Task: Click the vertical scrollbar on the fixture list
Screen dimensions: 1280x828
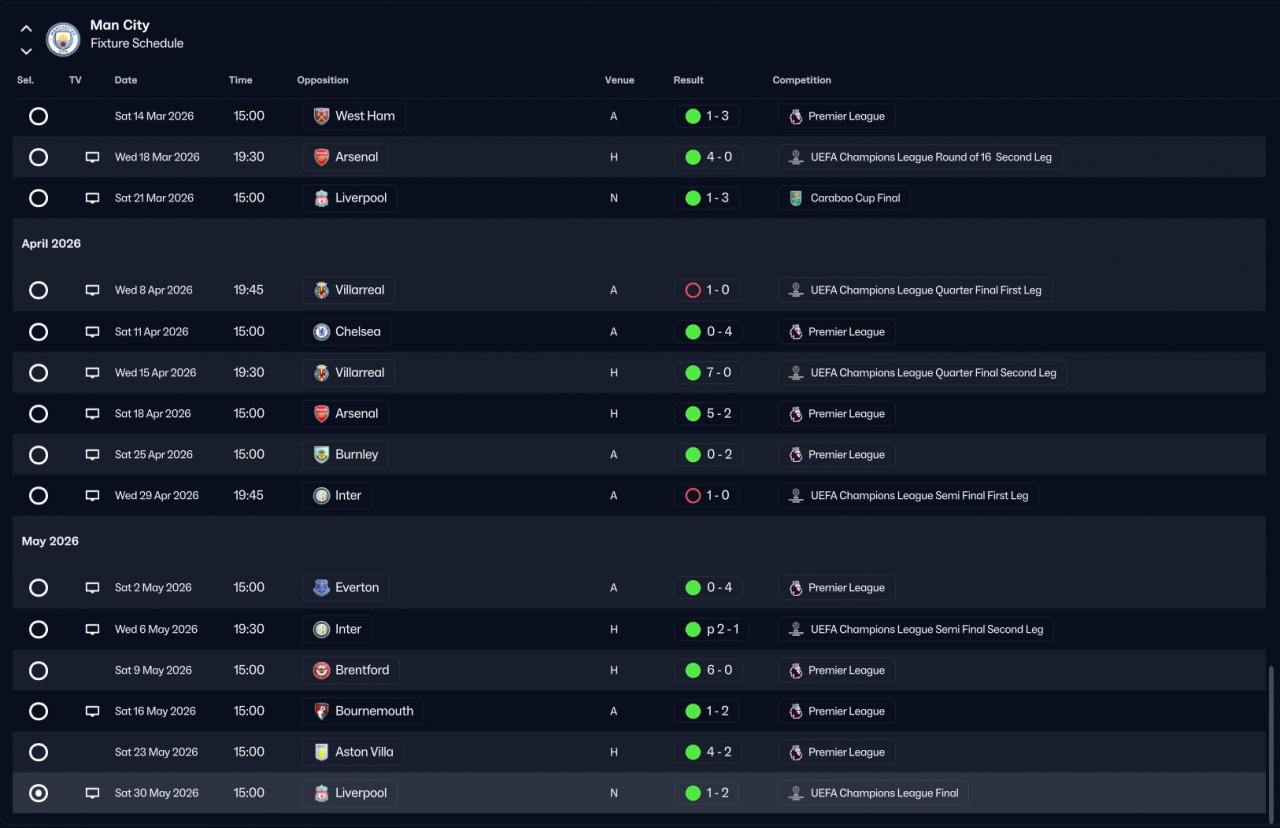Action: tap(1272, 739)
